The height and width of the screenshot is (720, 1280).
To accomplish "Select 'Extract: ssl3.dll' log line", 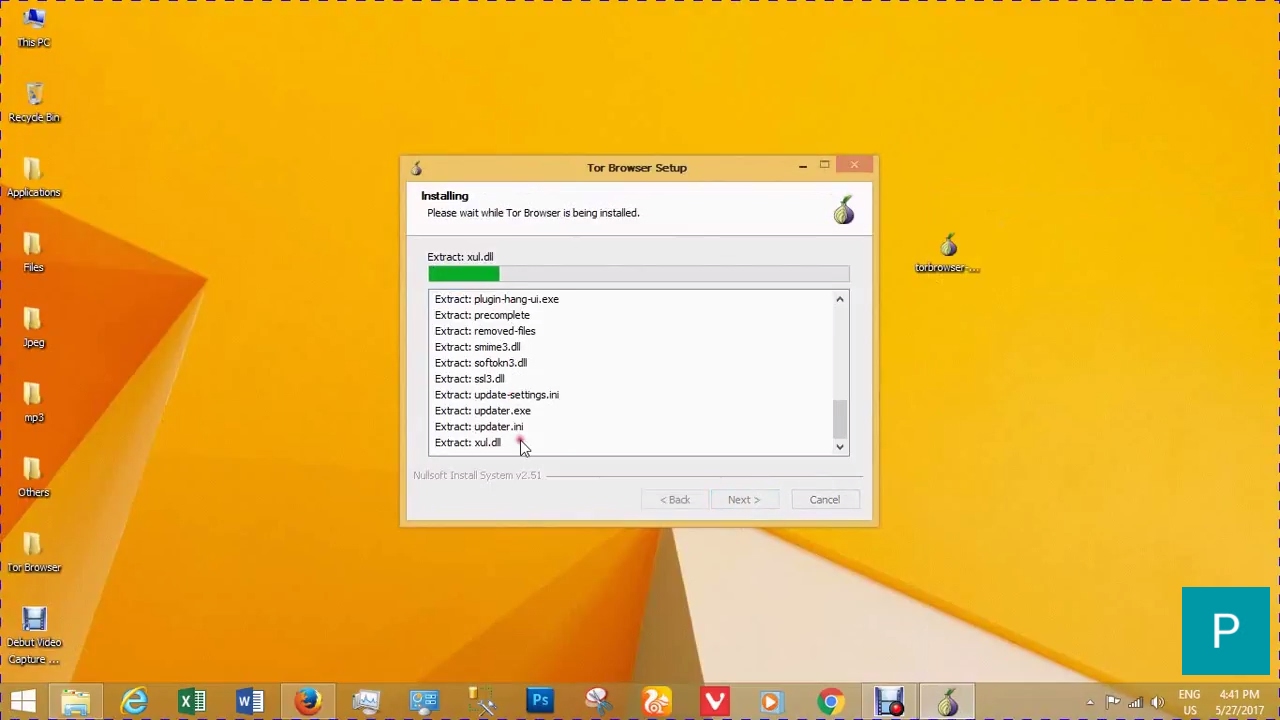I will pyautogui.click(x=470, y=379).
